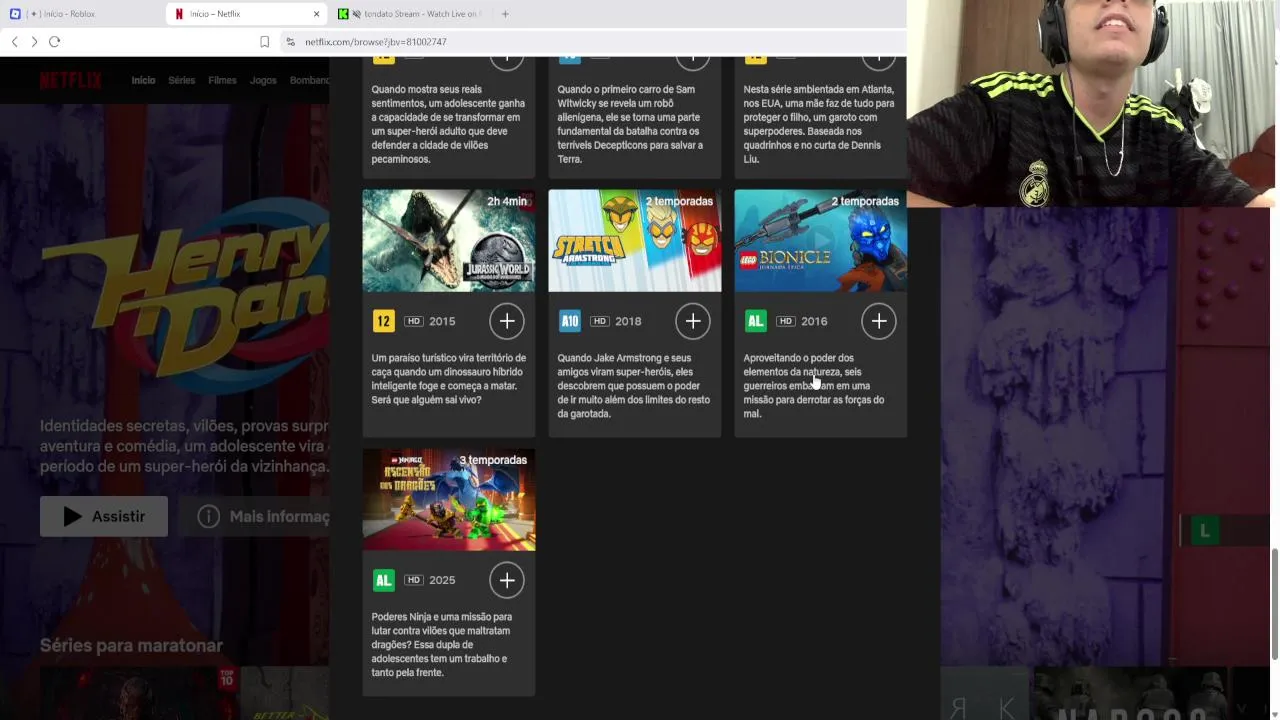The height and width of the screenshot is (720, 1280).
Task: Click the HD badge next to 2016
Action: [x=786, y=321]
